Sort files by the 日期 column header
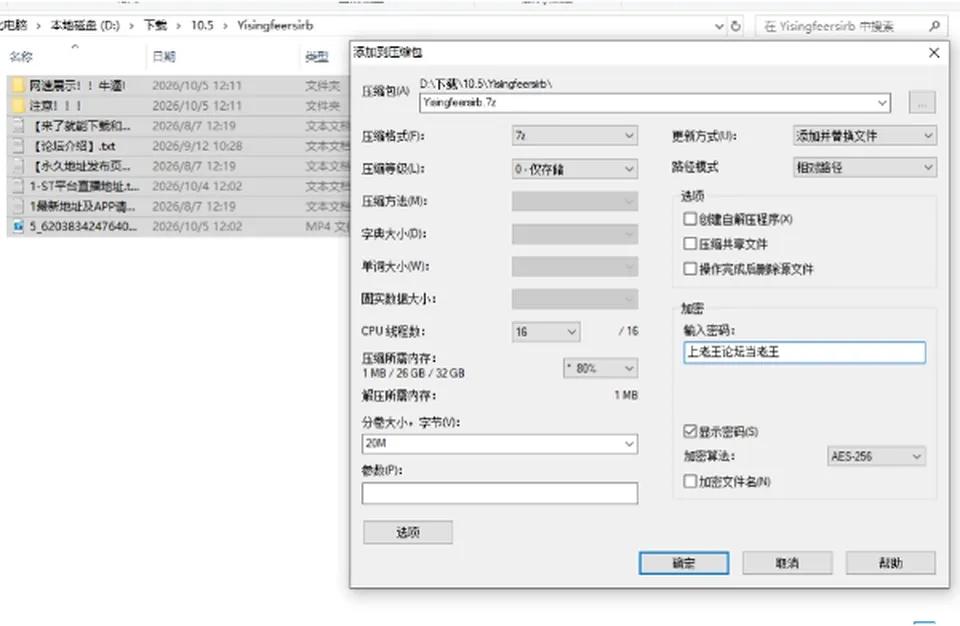This screenshot has width=960, height=626. coord(164,57)
